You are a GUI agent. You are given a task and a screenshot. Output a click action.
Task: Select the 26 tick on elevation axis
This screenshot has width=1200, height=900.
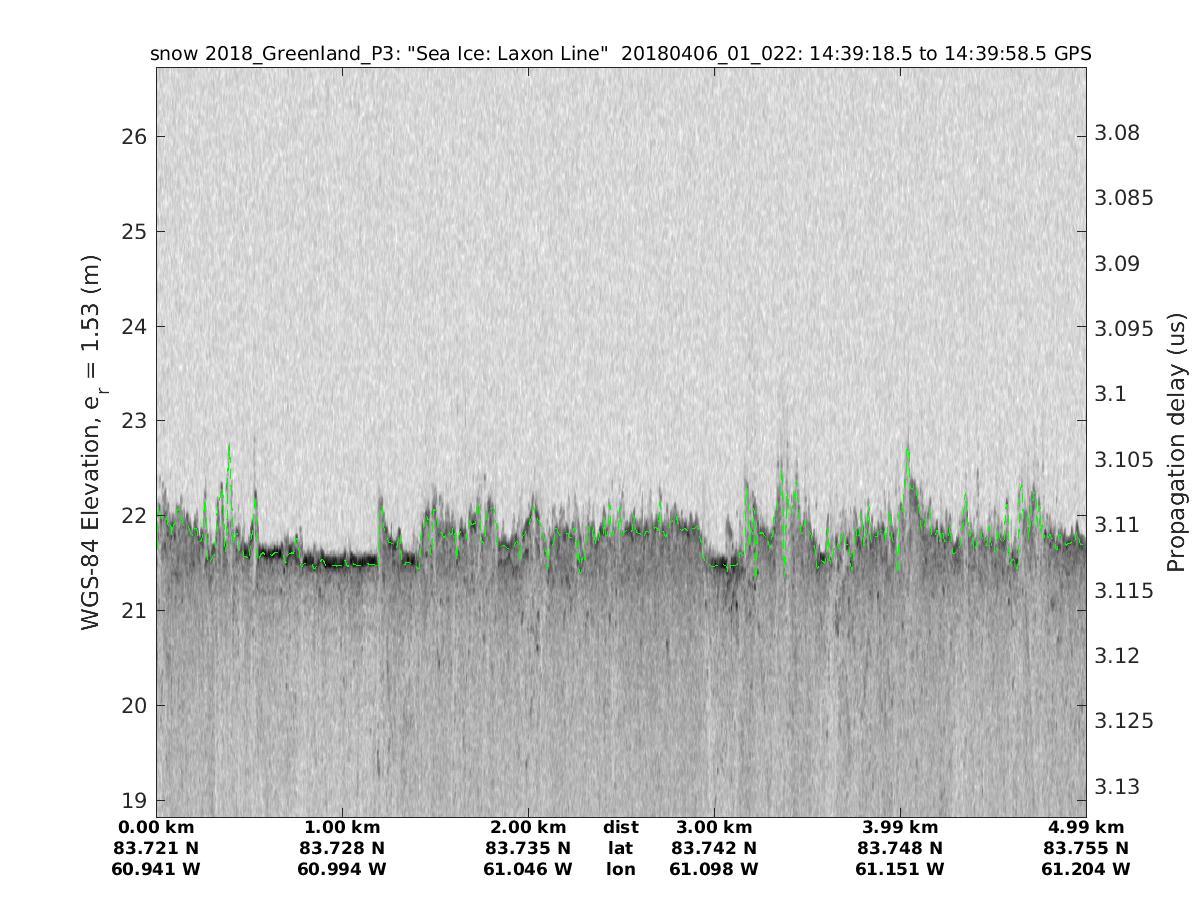(134, 136)
